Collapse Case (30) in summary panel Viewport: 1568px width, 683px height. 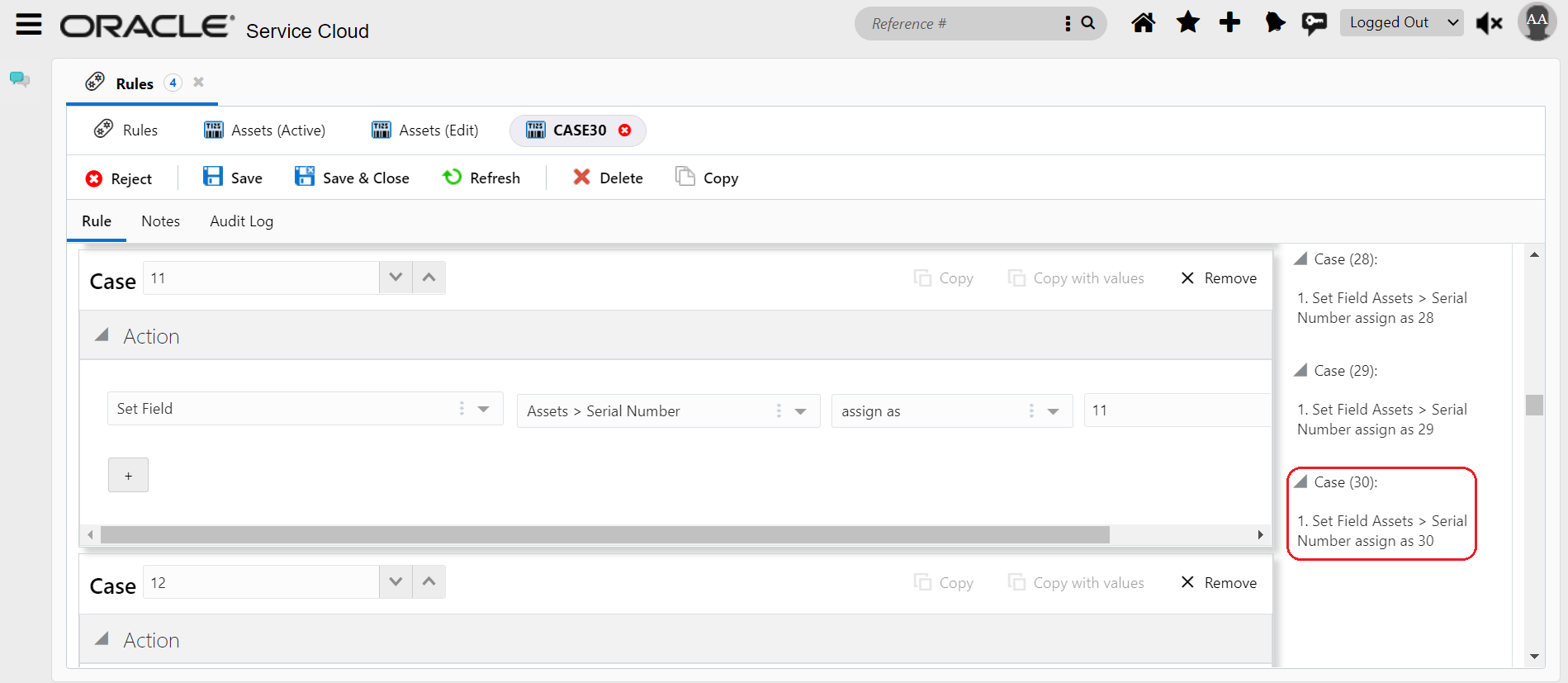pos(1300,482)
